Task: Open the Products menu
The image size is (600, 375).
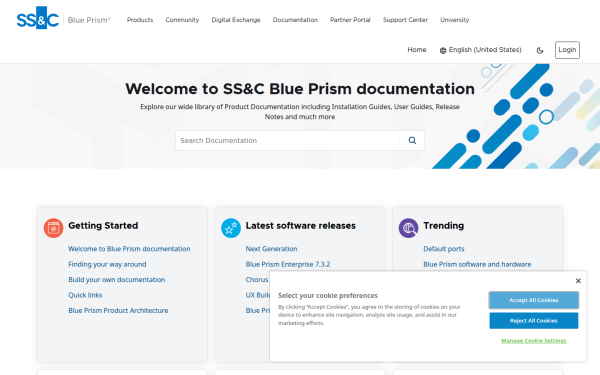Action: click(140, 20)
